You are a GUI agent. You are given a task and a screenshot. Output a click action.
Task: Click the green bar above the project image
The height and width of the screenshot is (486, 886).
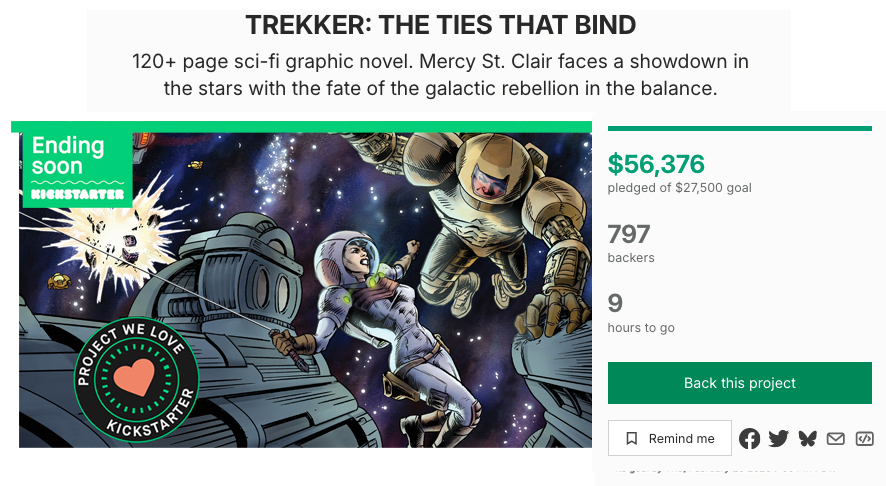point(300,126)
